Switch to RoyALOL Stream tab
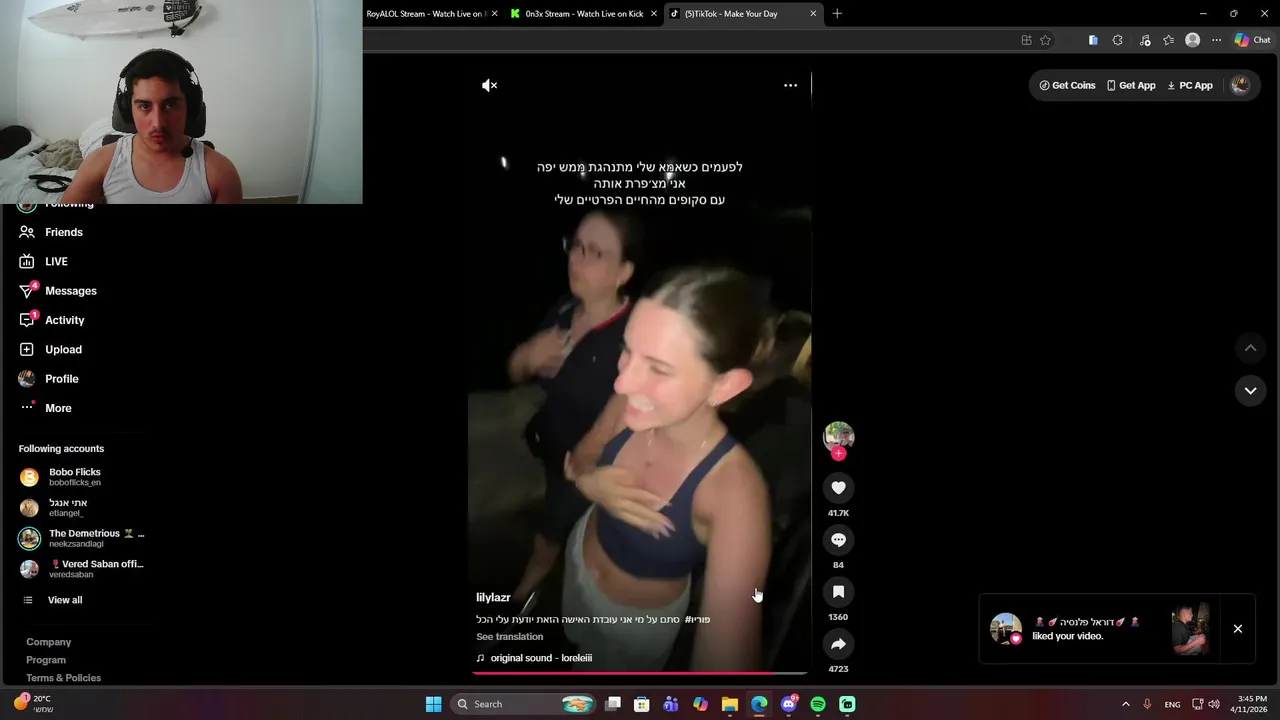1280x720 pixels. pos(426,14)
